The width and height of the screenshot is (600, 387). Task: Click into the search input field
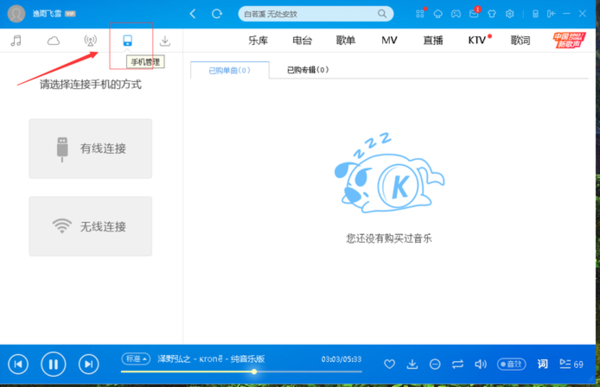[310, 14]
